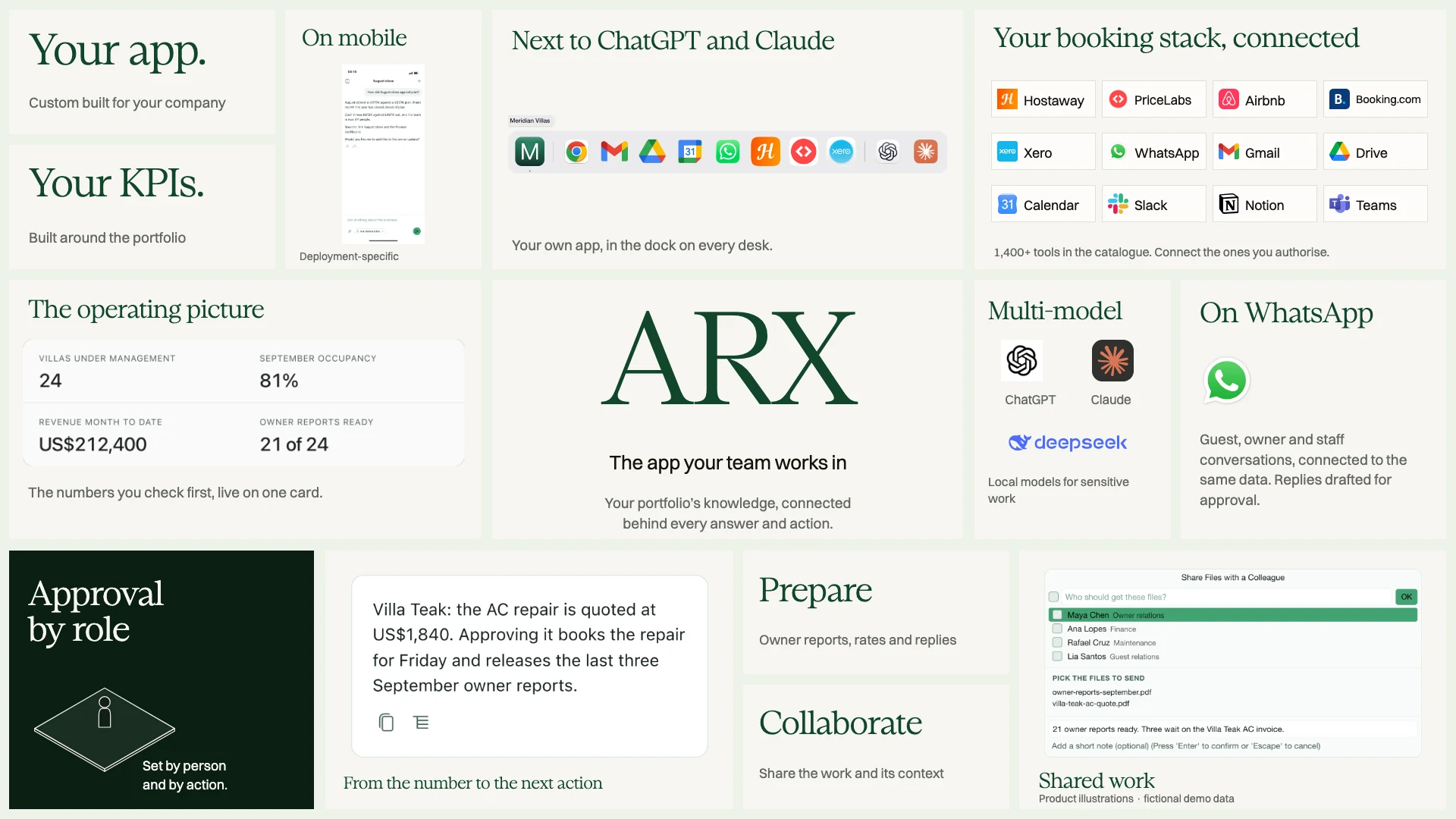Click the PriceLabs icon in the dock
This screenshot has width=1456, height=819.
coord(804,152)
